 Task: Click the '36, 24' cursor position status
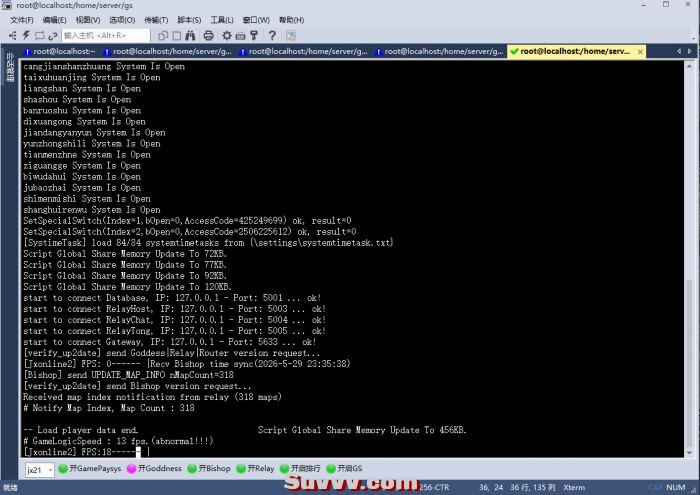(x=491, y=487)
